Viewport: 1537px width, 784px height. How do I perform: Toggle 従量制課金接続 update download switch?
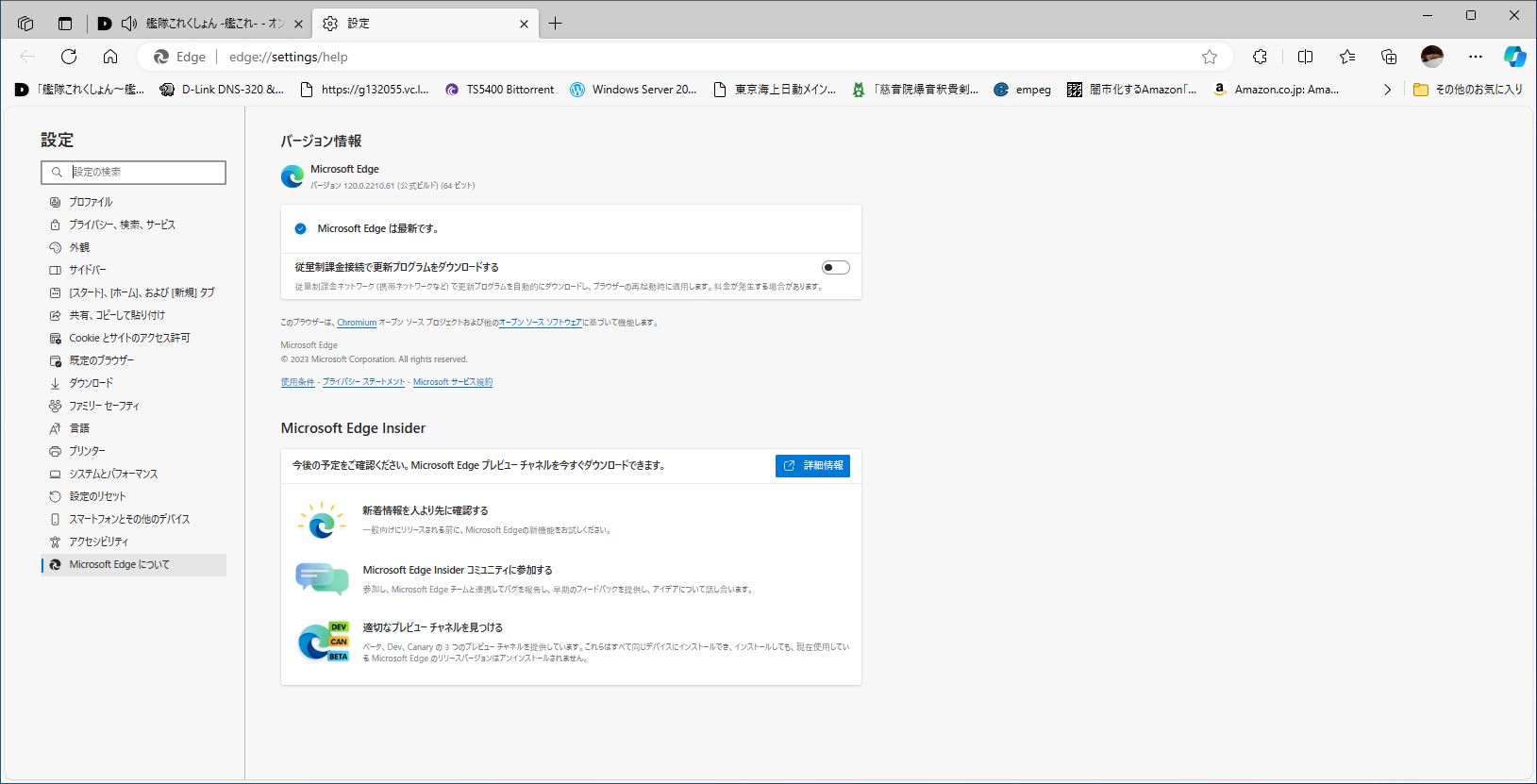coord(835,267)
